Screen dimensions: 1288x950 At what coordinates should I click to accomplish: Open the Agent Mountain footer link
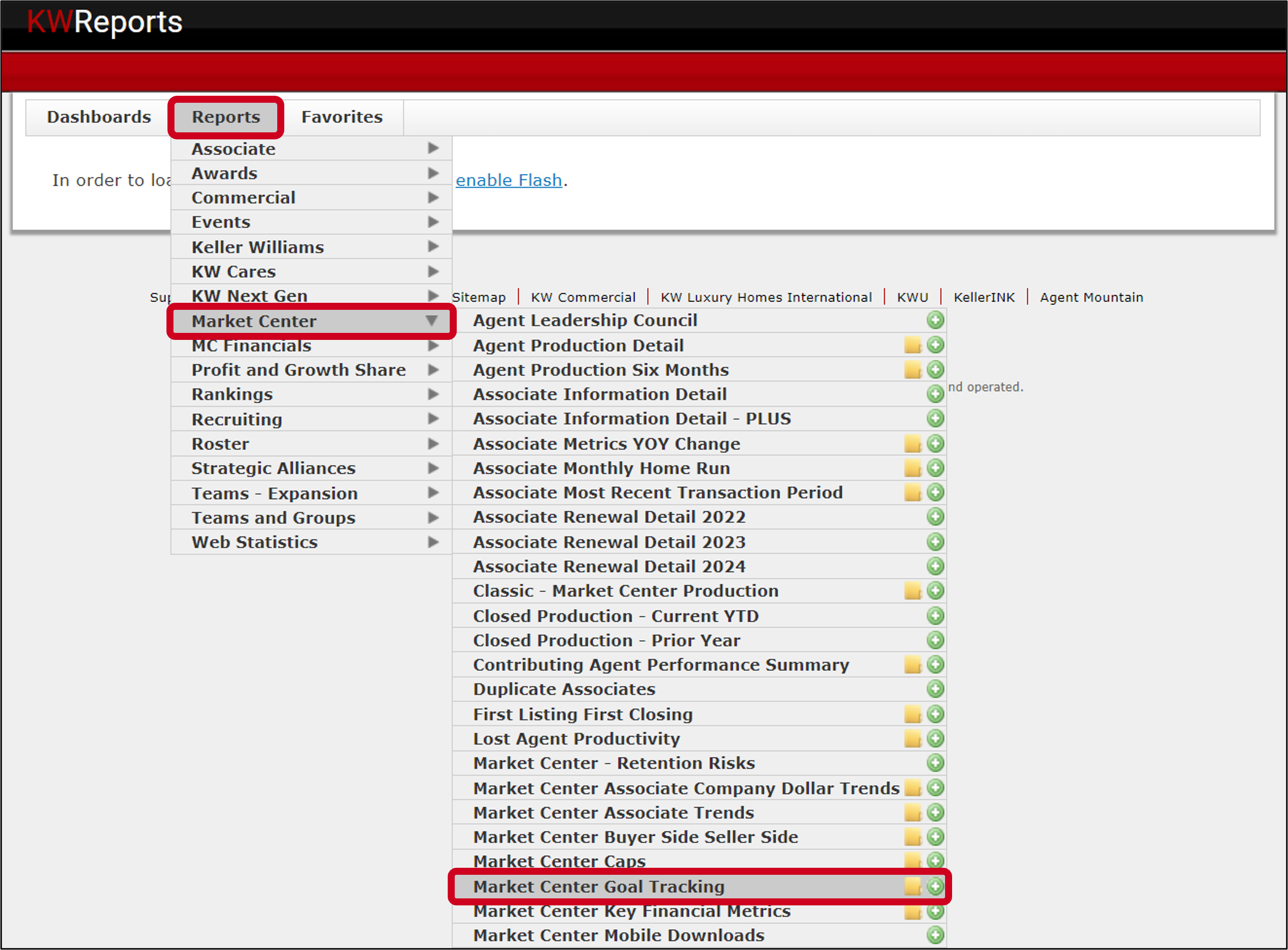coord(1091,297)
